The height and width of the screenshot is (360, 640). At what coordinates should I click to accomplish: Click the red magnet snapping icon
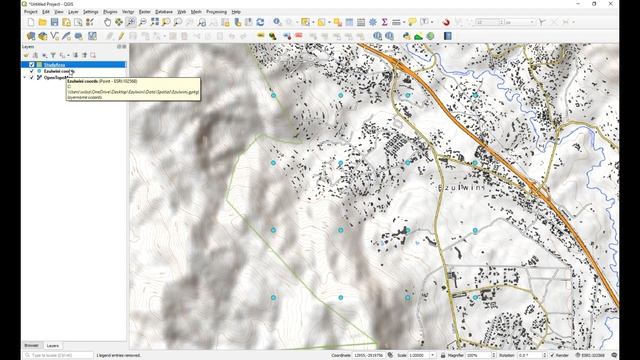(446, 22)
